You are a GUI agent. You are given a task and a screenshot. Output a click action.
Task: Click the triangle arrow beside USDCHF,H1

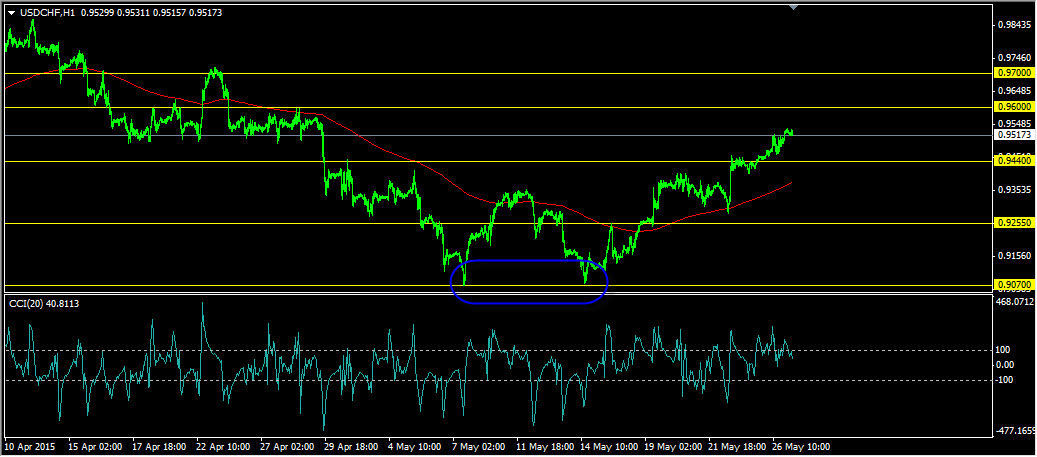tap(11, 13)
